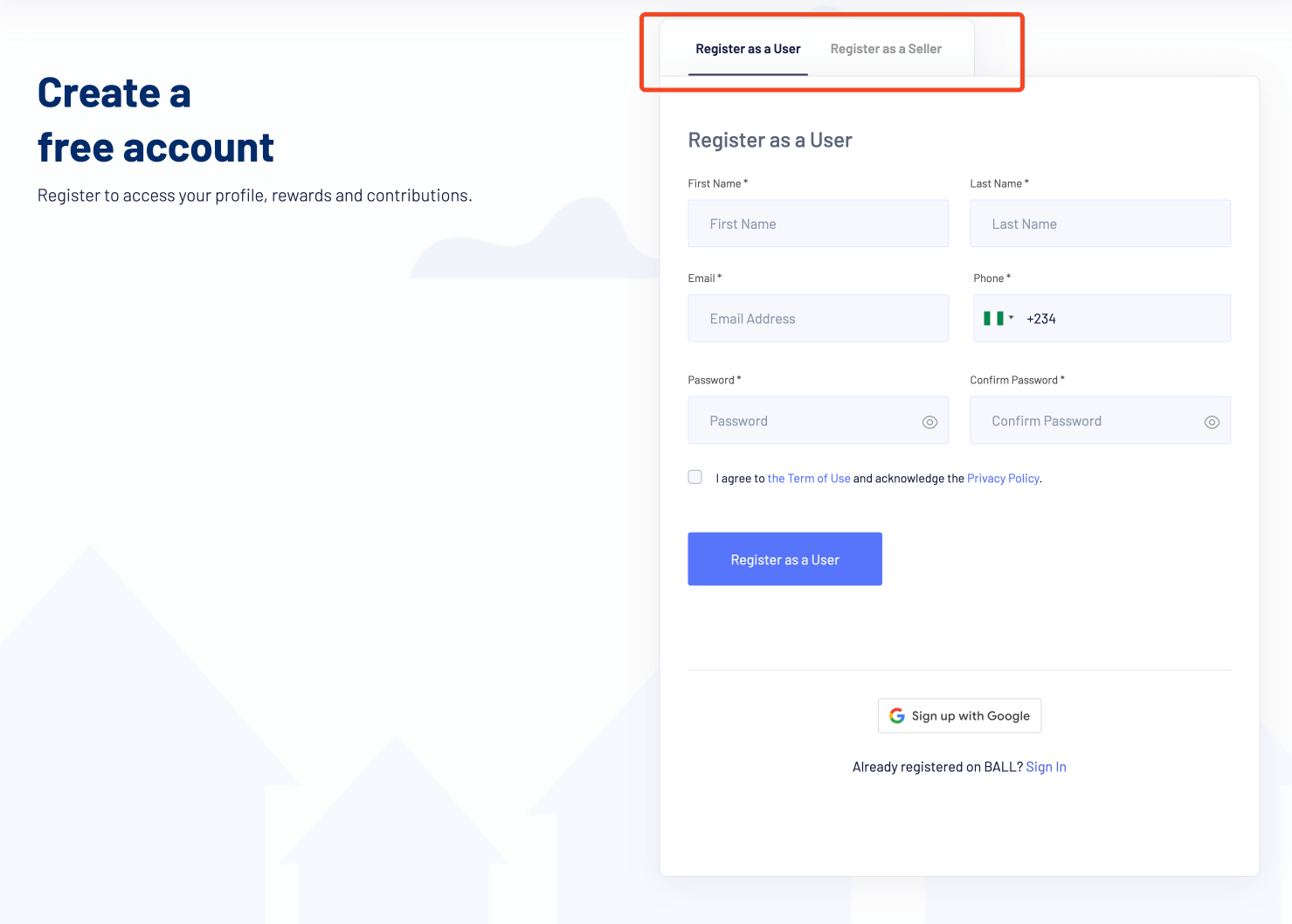
Task: Open the country code dropdown
Action: pos(1012,318)
